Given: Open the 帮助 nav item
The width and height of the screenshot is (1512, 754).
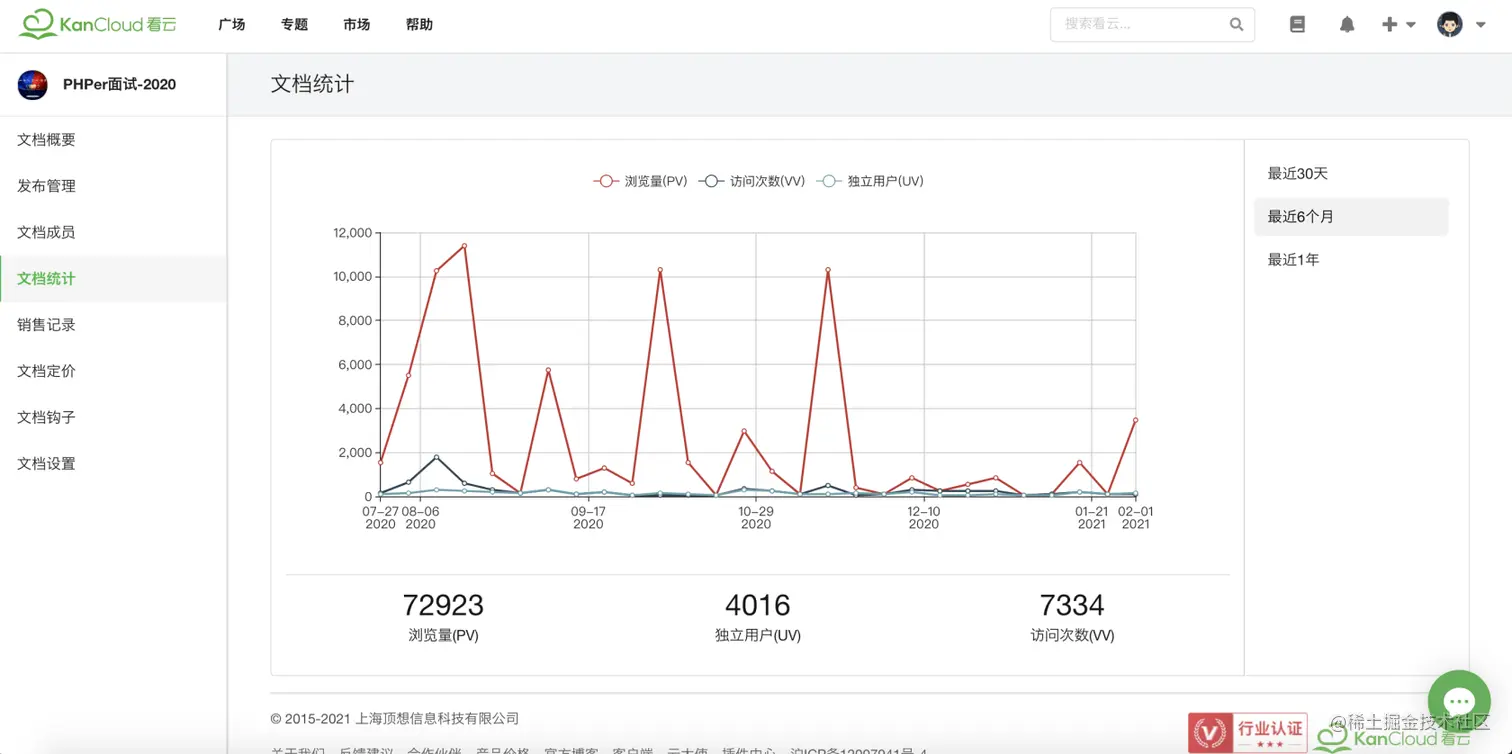Looking at the screenshot, I should [419, 24].
